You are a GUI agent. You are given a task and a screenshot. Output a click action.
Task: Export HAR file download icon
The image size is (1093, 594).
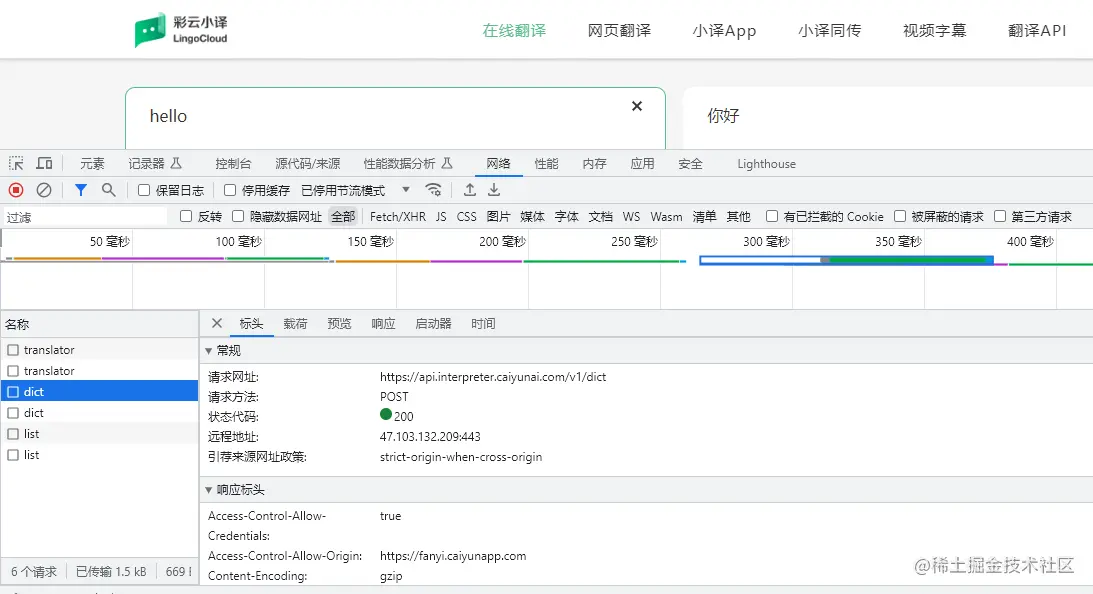pos(494,190)
